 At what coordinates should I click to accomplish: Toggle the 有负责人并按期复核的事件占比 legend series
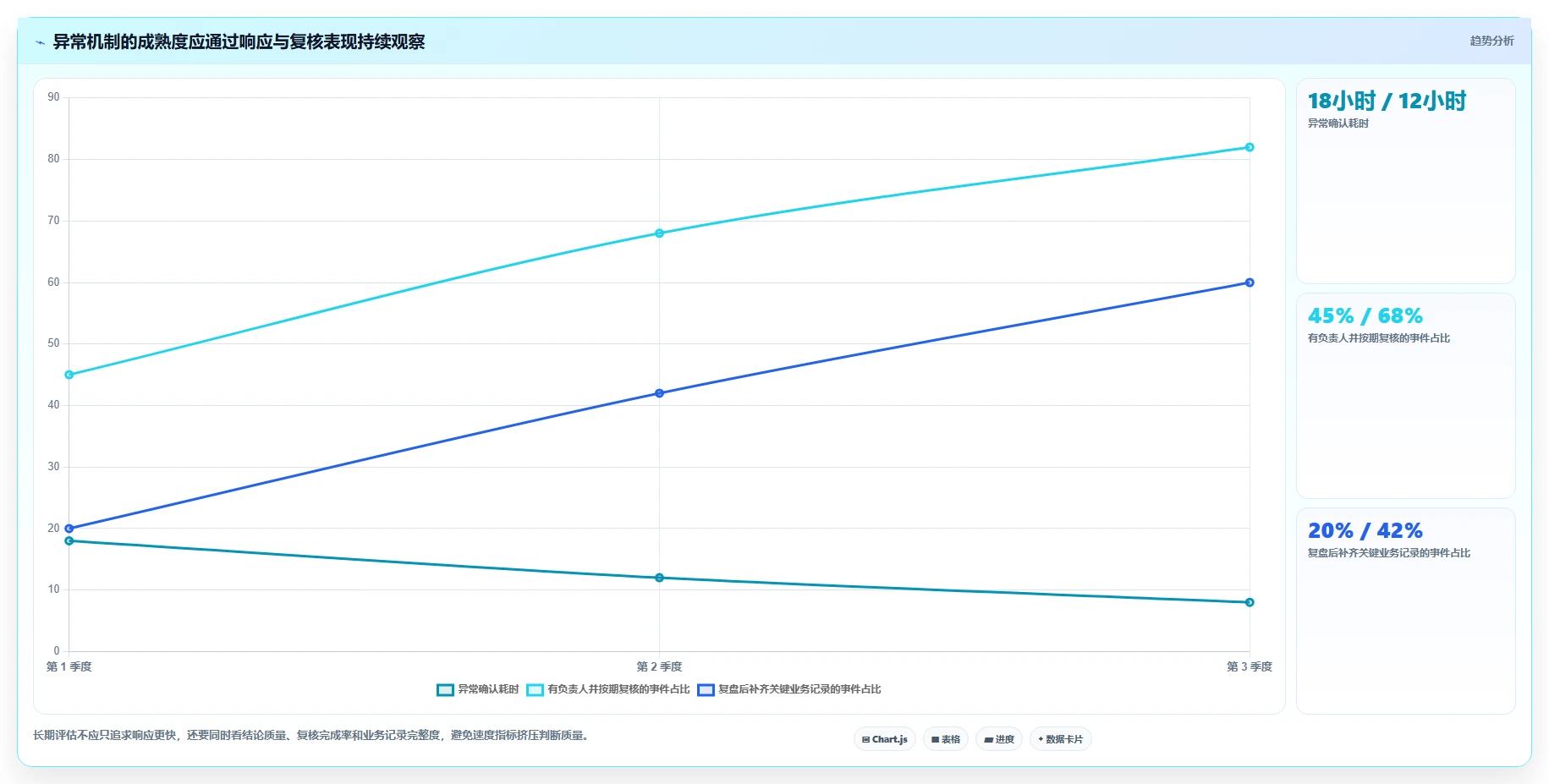(x=607, y=689)
